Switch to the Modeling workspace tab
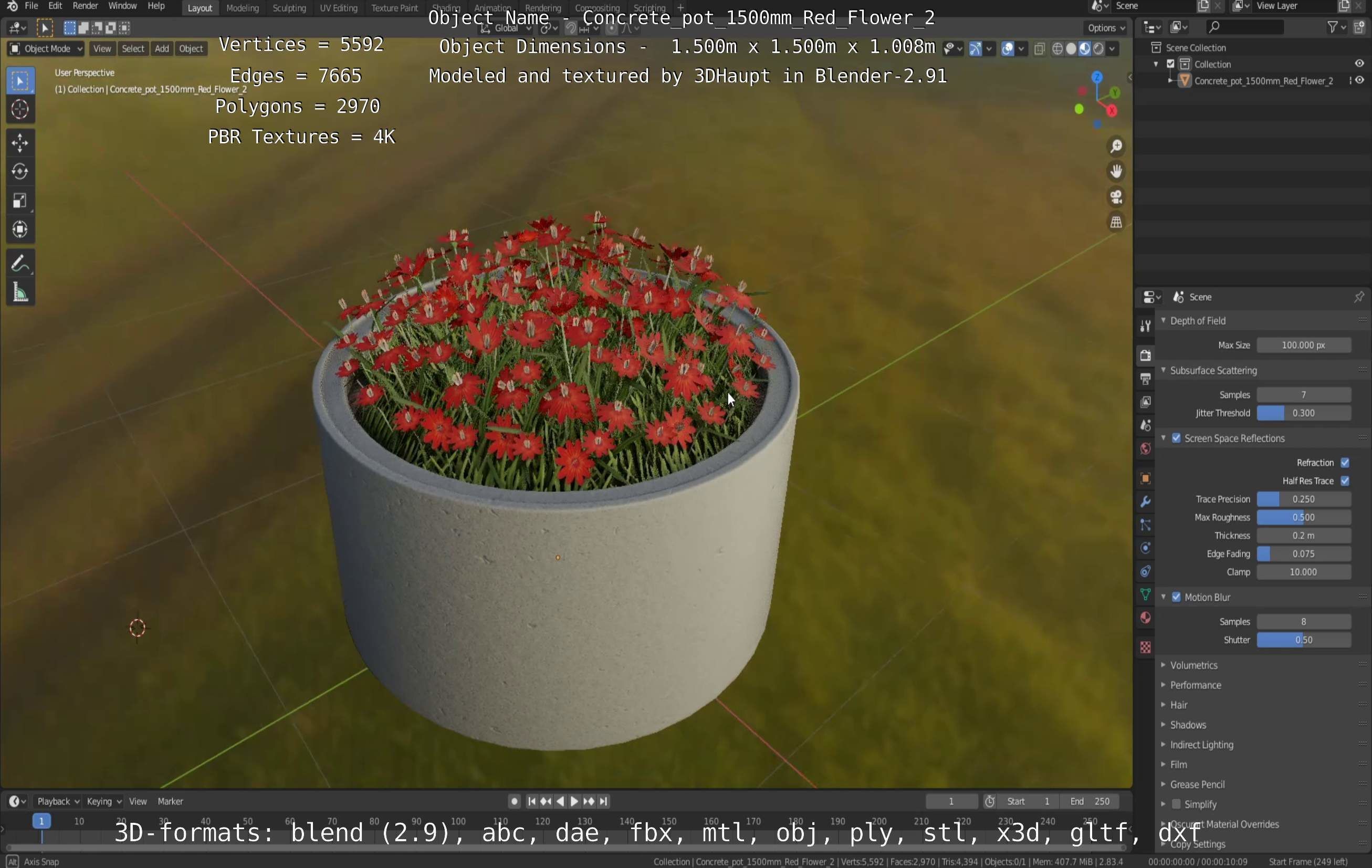1372x868 pixels. 242,8
